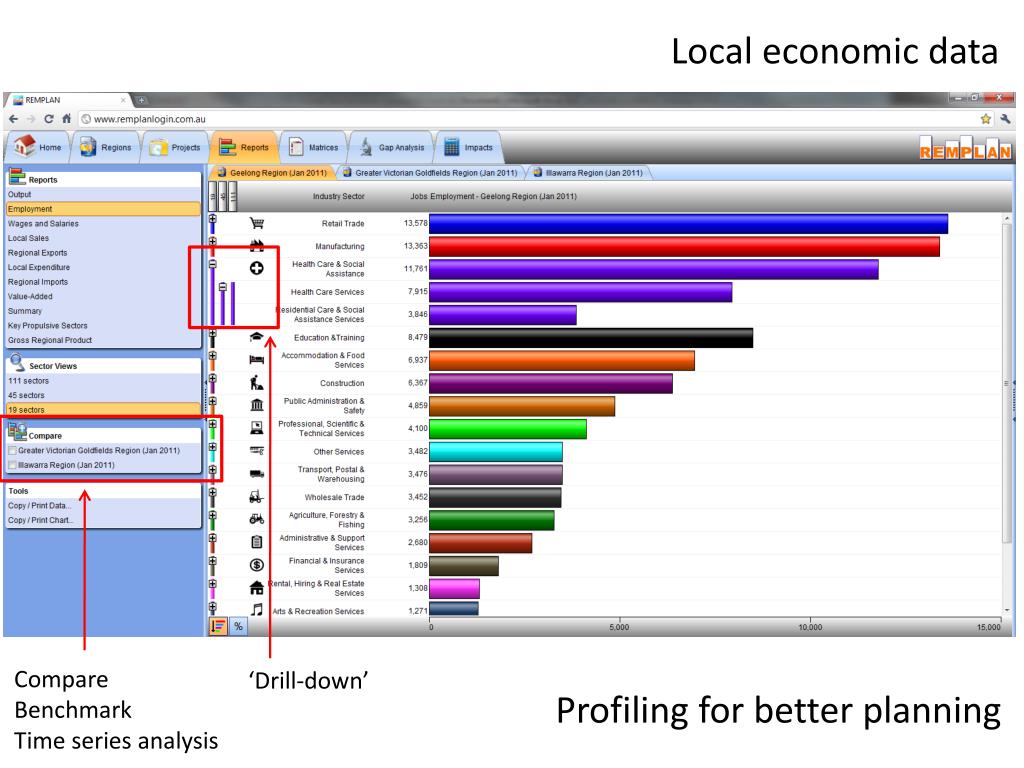Choose the 19 sectors view
The image size is (1024, 768).
[x=103, y=409]
